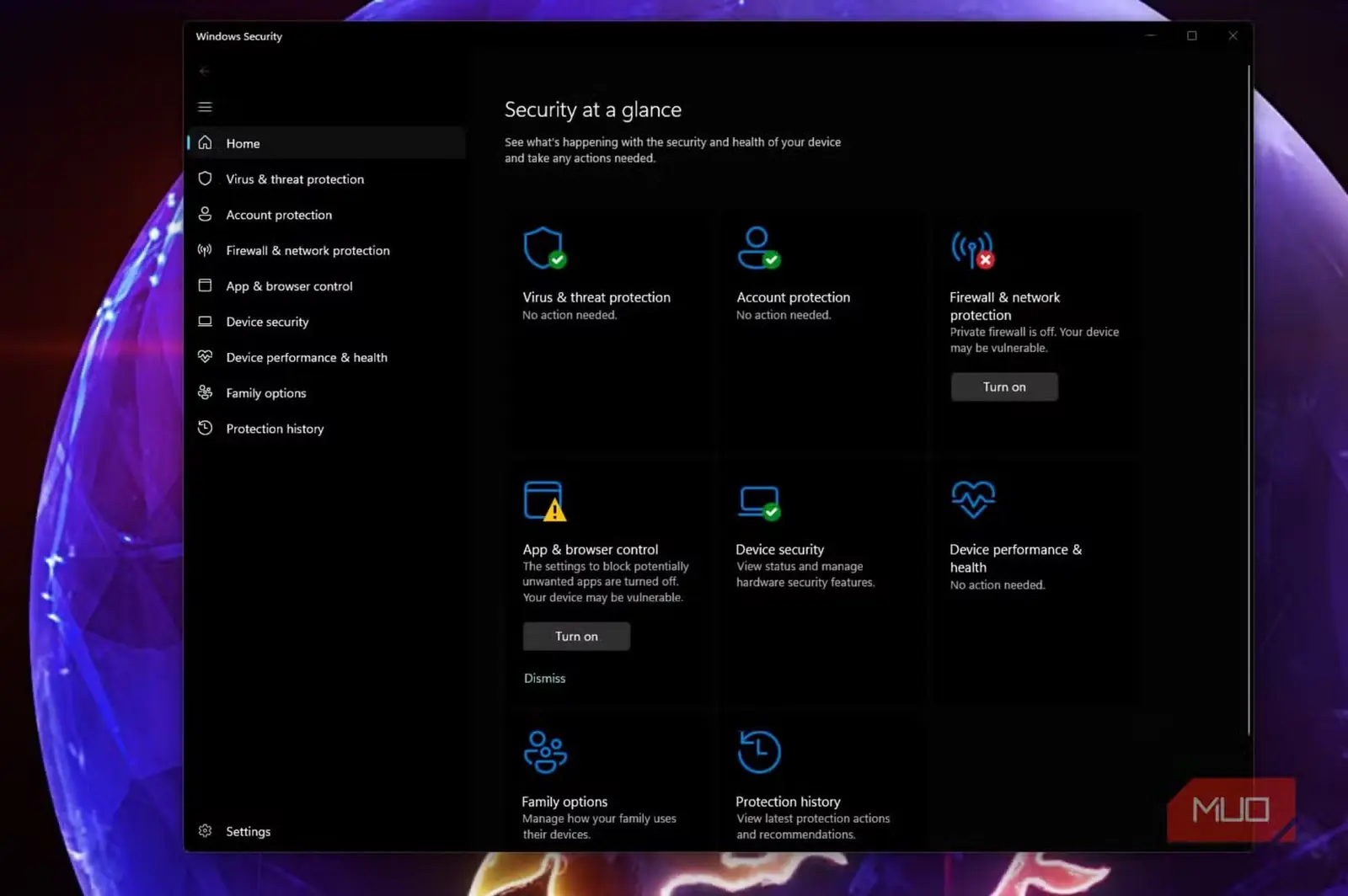Click the window icon beside App & browser control in sidebar
The image size is (1348, 896).
pyautogui.click(x=205, y=285)
